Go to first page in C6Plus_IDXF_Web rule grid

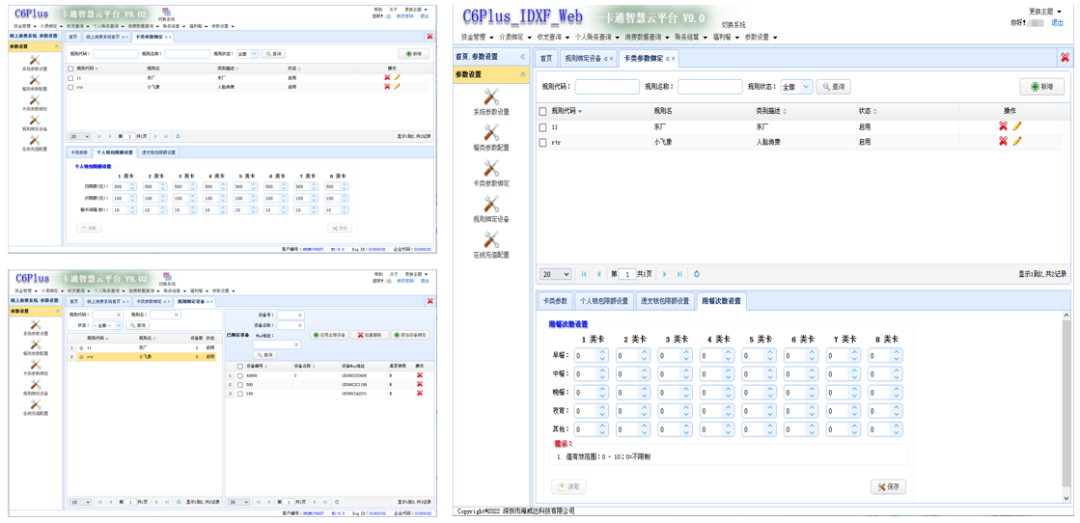(x=584, y=274)
